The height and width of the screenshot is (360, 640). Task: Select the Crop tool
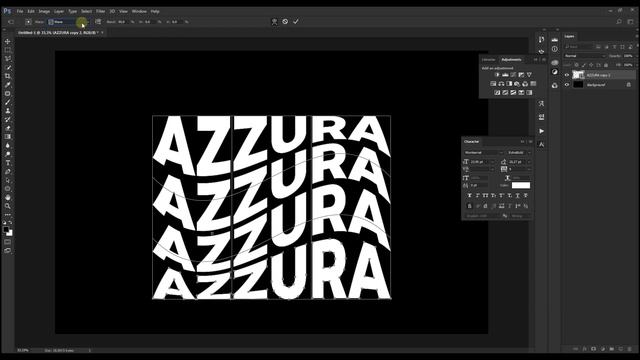tap(7, 76)
